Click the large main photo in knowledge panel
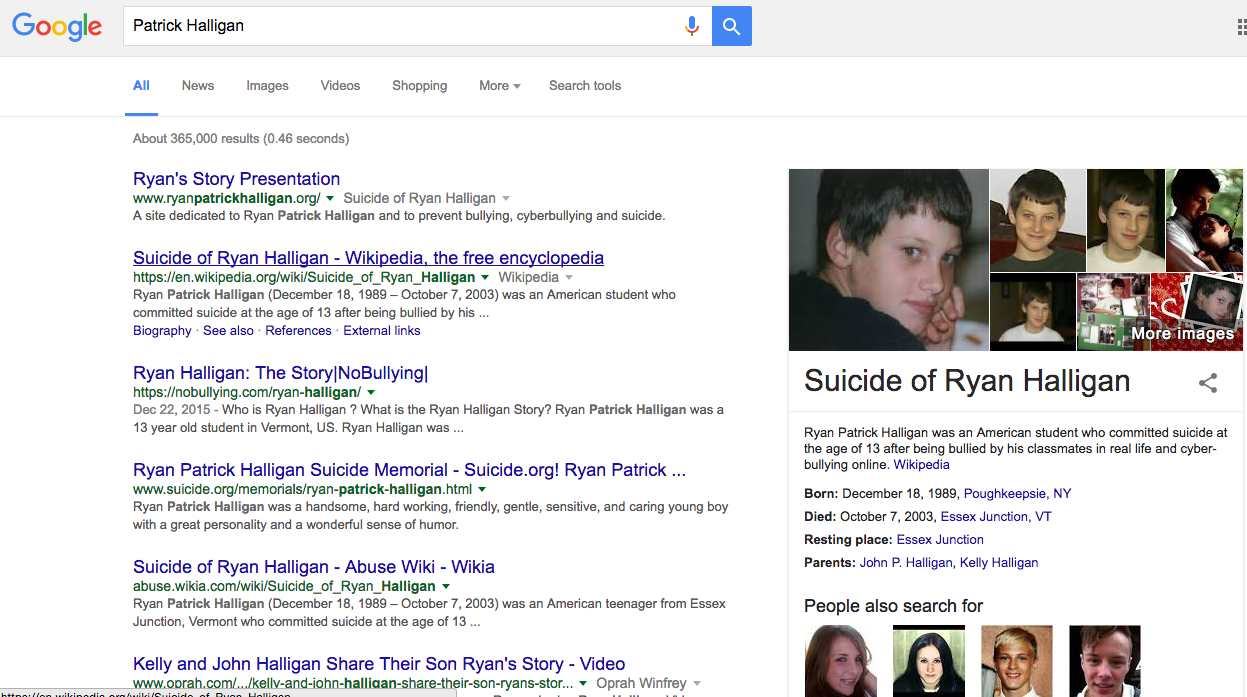1247x697 pixels. tap(888, 260)
